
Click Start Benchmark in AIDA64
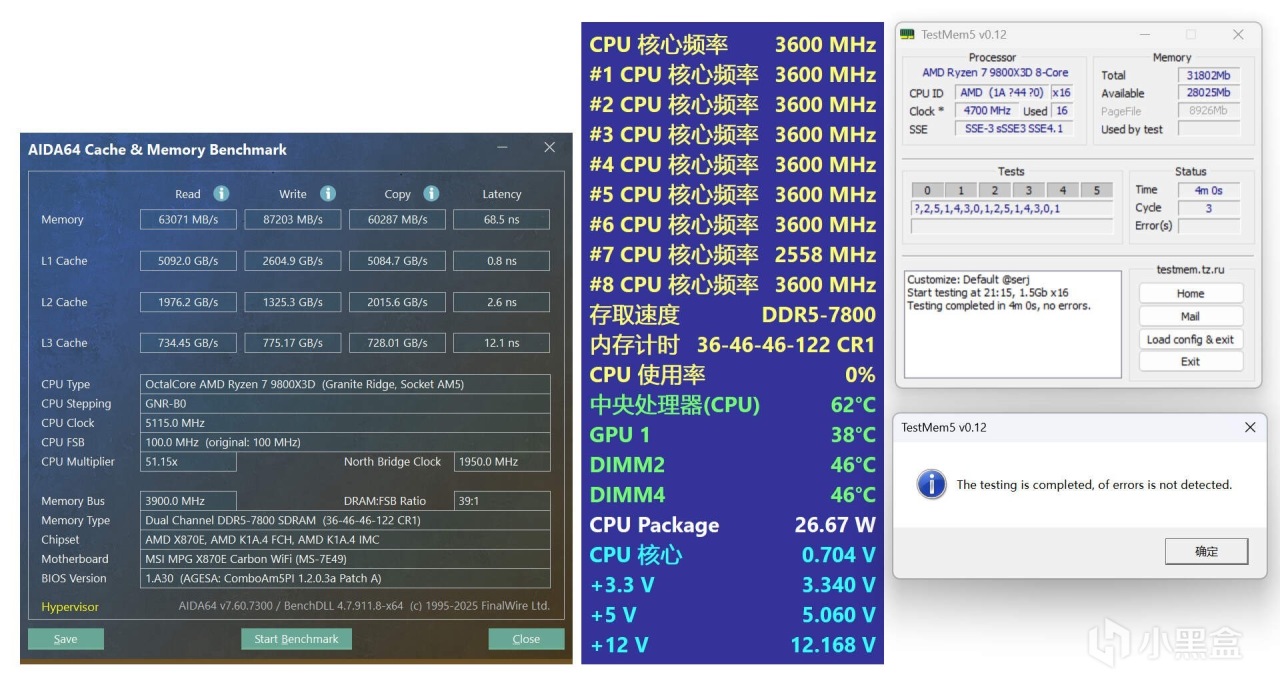(x=296, y=639)
